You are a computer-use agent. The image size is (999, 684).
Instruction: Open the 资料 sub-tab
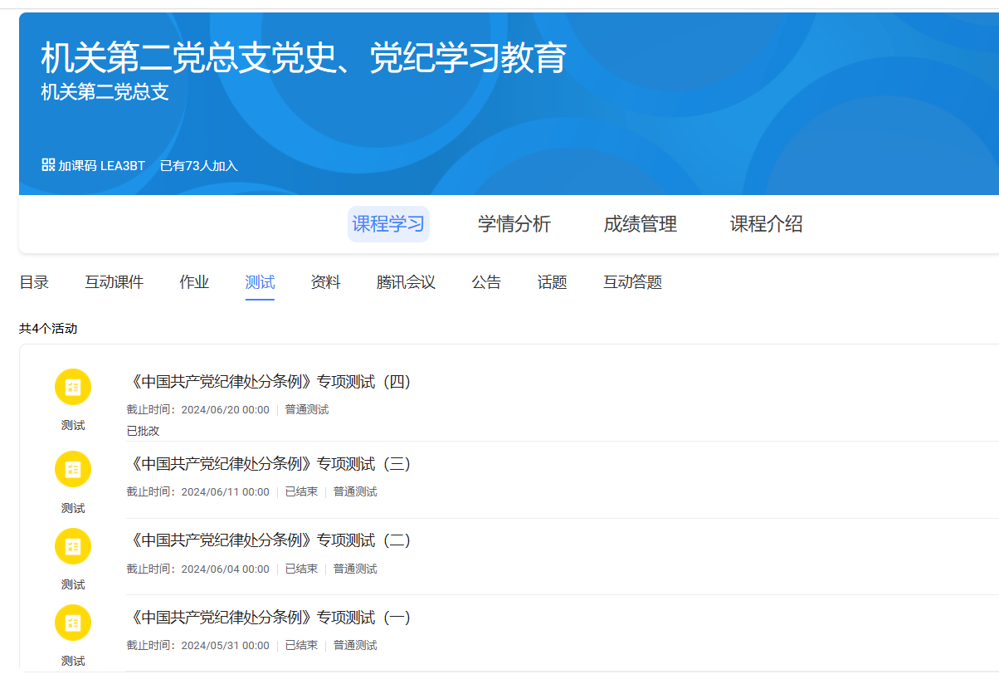click(x=326, y=282)
